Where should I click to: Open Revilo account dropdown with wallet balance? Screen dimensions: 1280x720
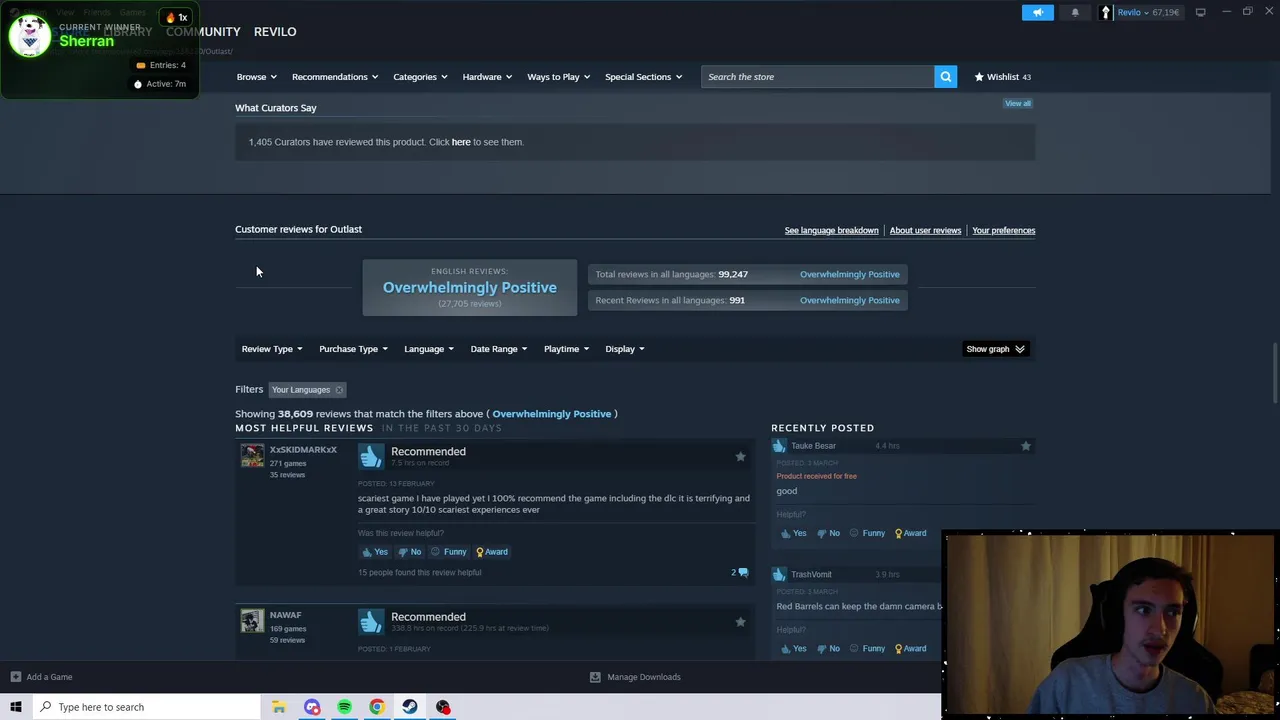coord(1140,12)
